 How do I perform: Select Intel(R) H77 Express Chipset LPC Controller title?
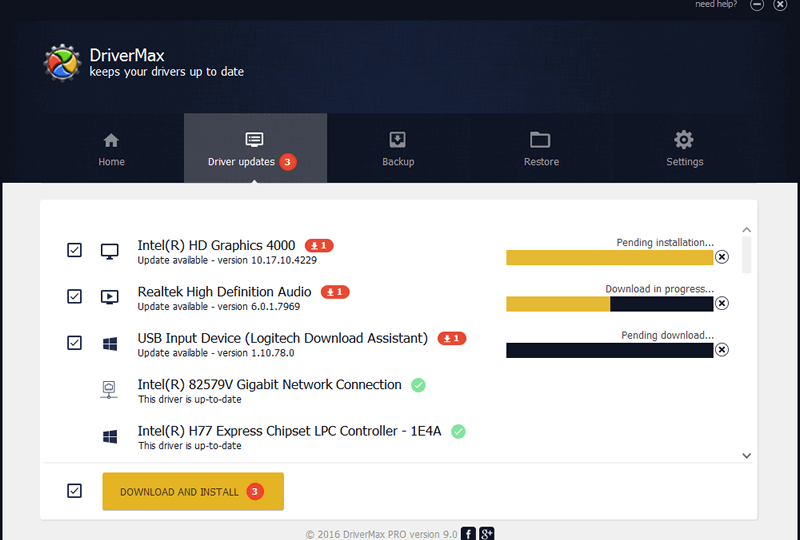tap(289, 431)
